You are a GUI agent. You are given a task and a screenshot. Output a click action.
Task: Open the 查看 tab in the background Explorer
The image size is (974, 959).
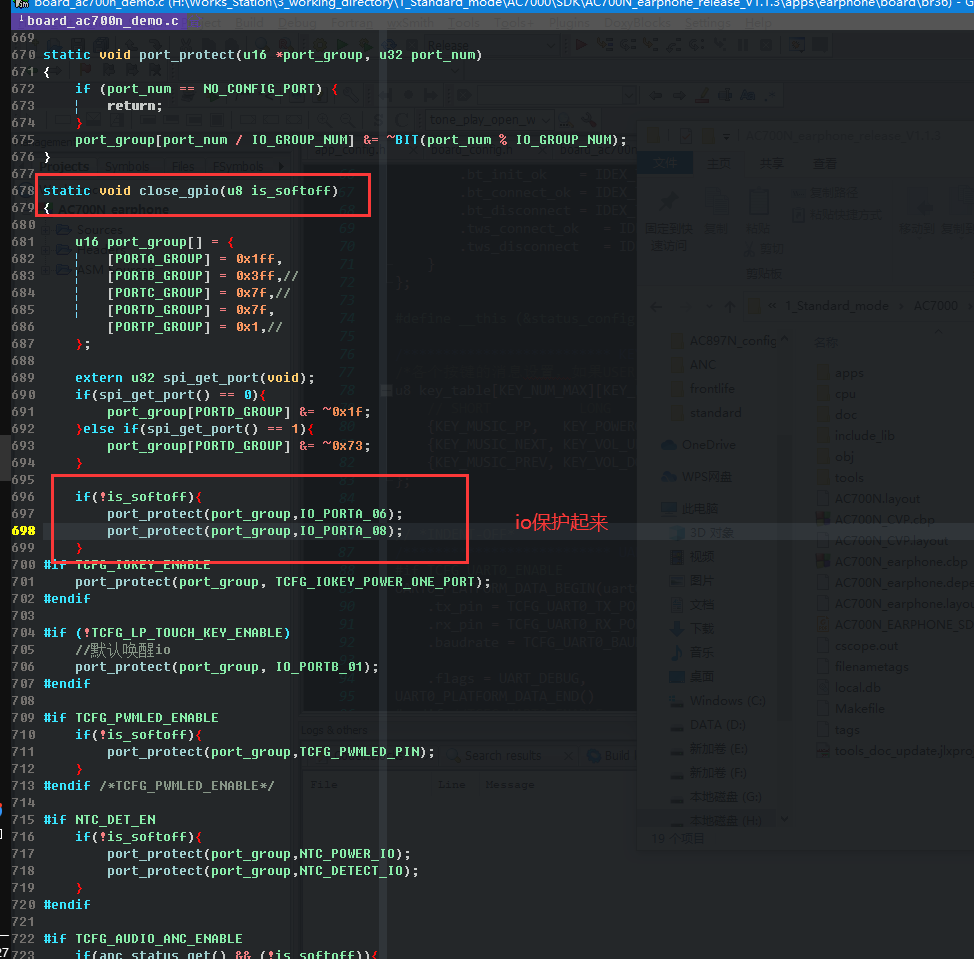tap(824, 163)
